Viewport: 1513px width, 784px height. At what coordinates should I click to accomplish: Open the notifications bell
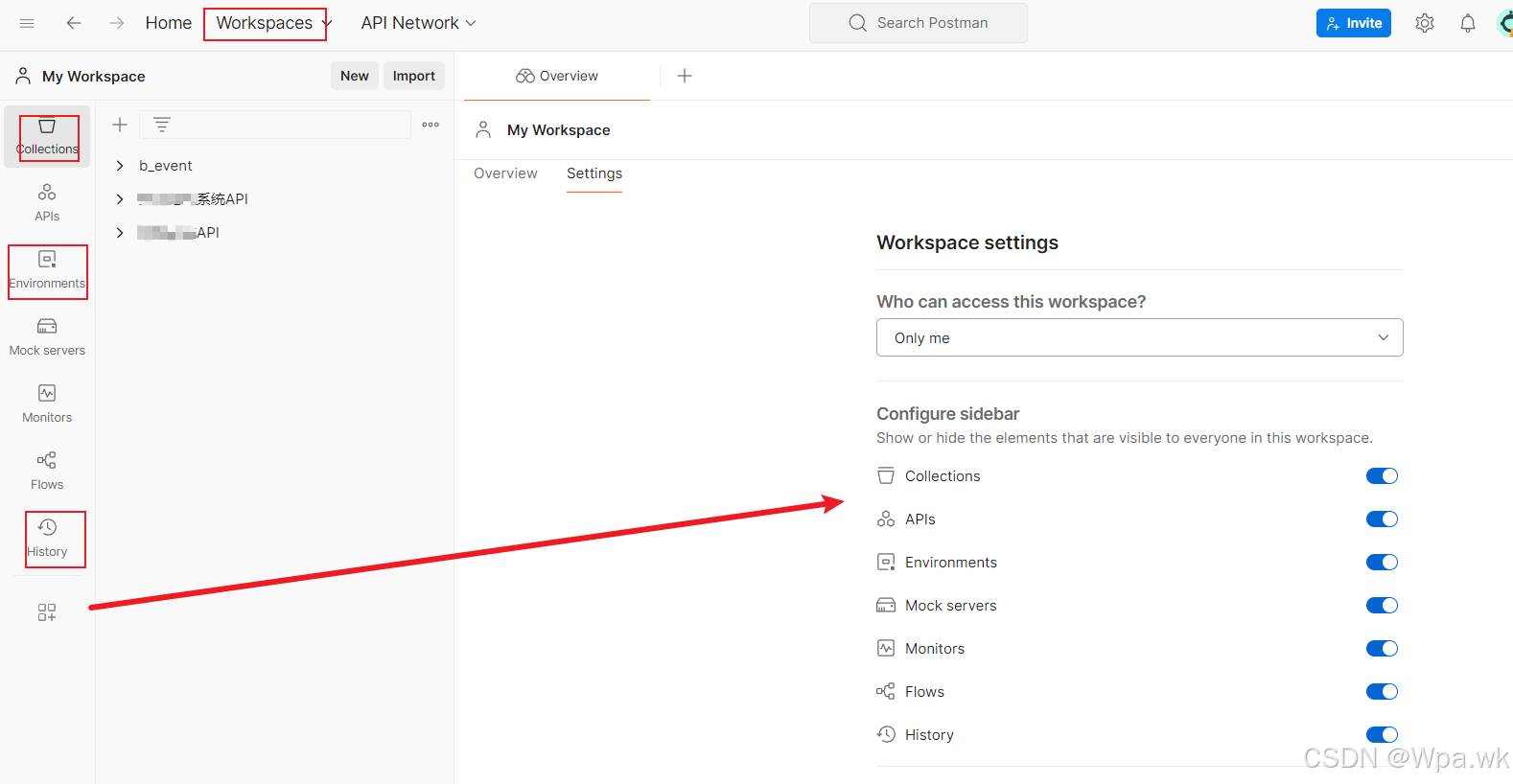point(1468,23)
